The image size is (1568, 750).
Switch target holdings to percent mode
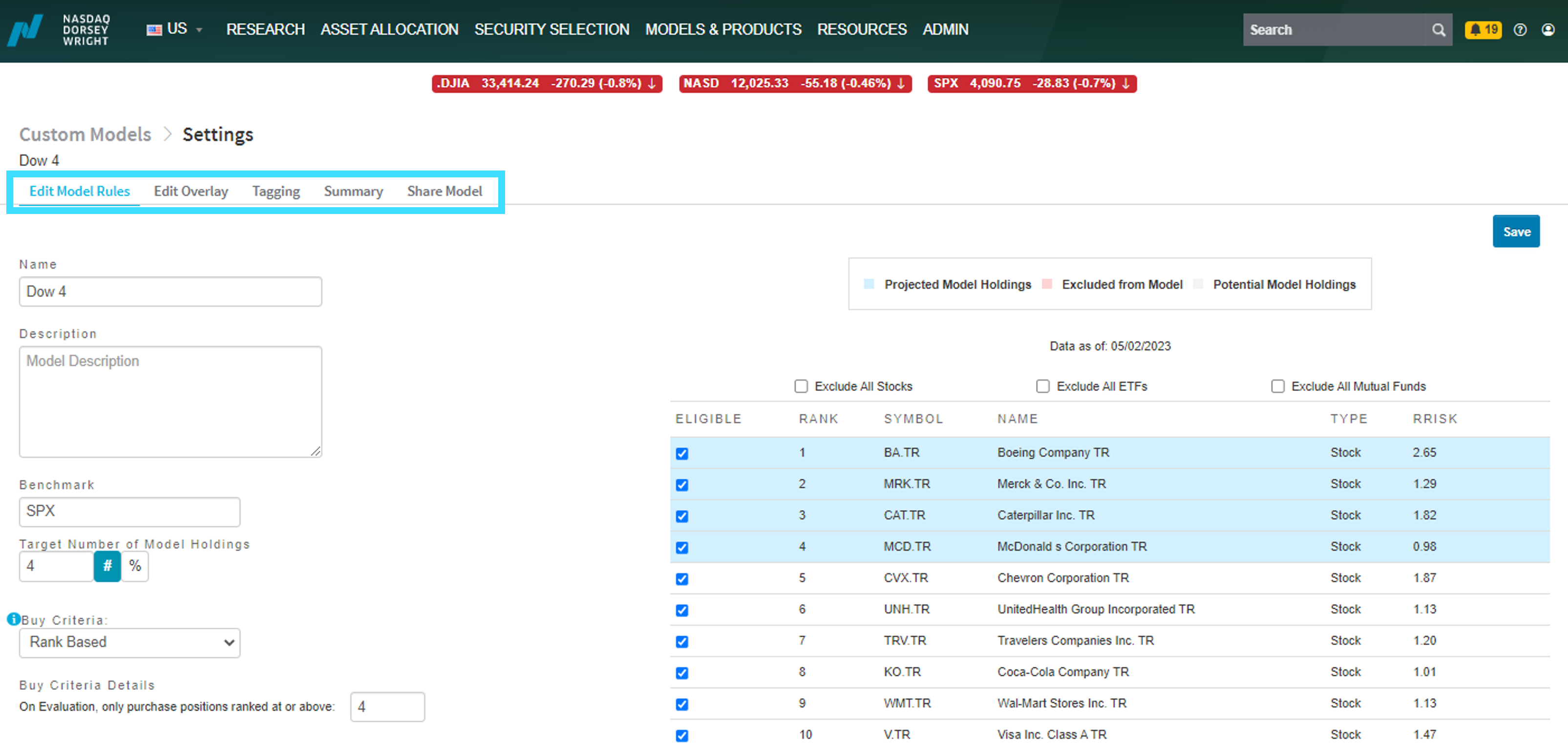135,566
